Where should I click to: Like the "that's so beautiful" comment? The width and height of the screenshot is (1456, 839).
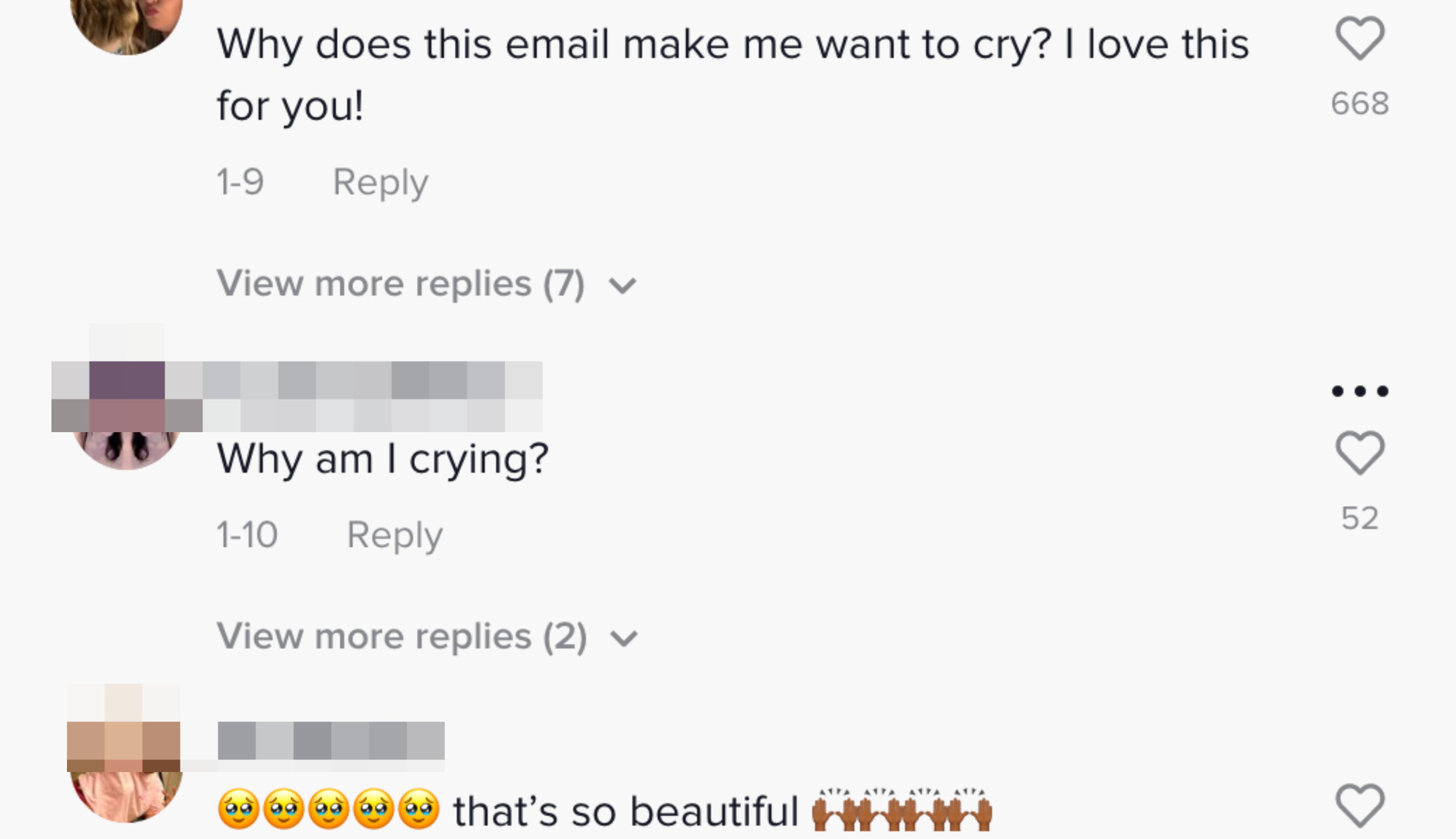click(1360, 805)
